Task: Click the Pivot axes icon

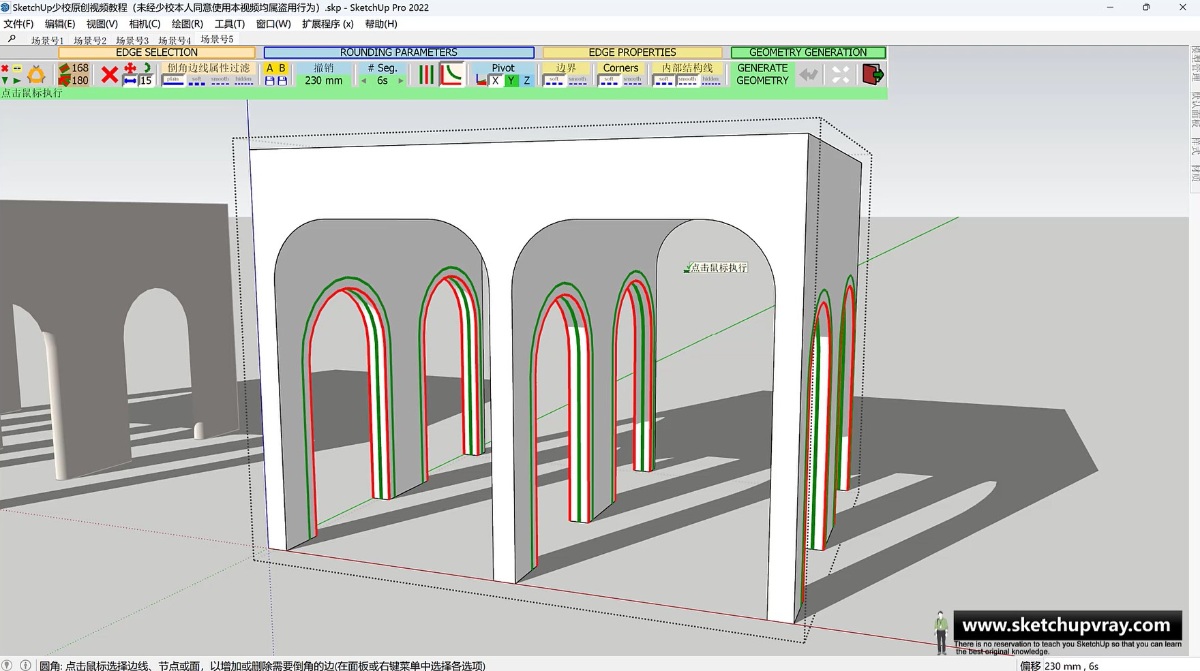Action: (482, 80)
